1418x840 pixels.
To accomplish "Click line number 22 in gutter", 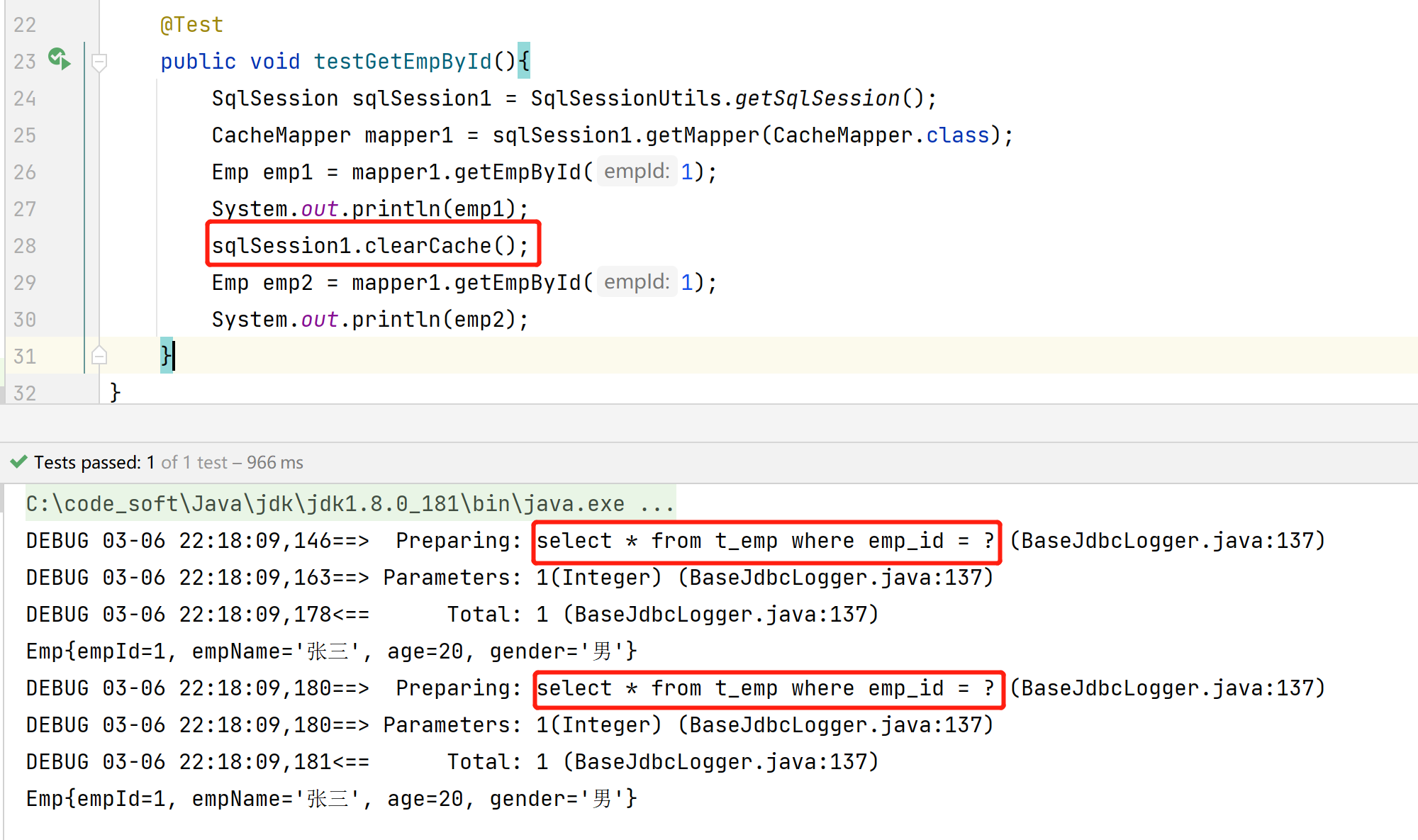I will tap(25, 25).
